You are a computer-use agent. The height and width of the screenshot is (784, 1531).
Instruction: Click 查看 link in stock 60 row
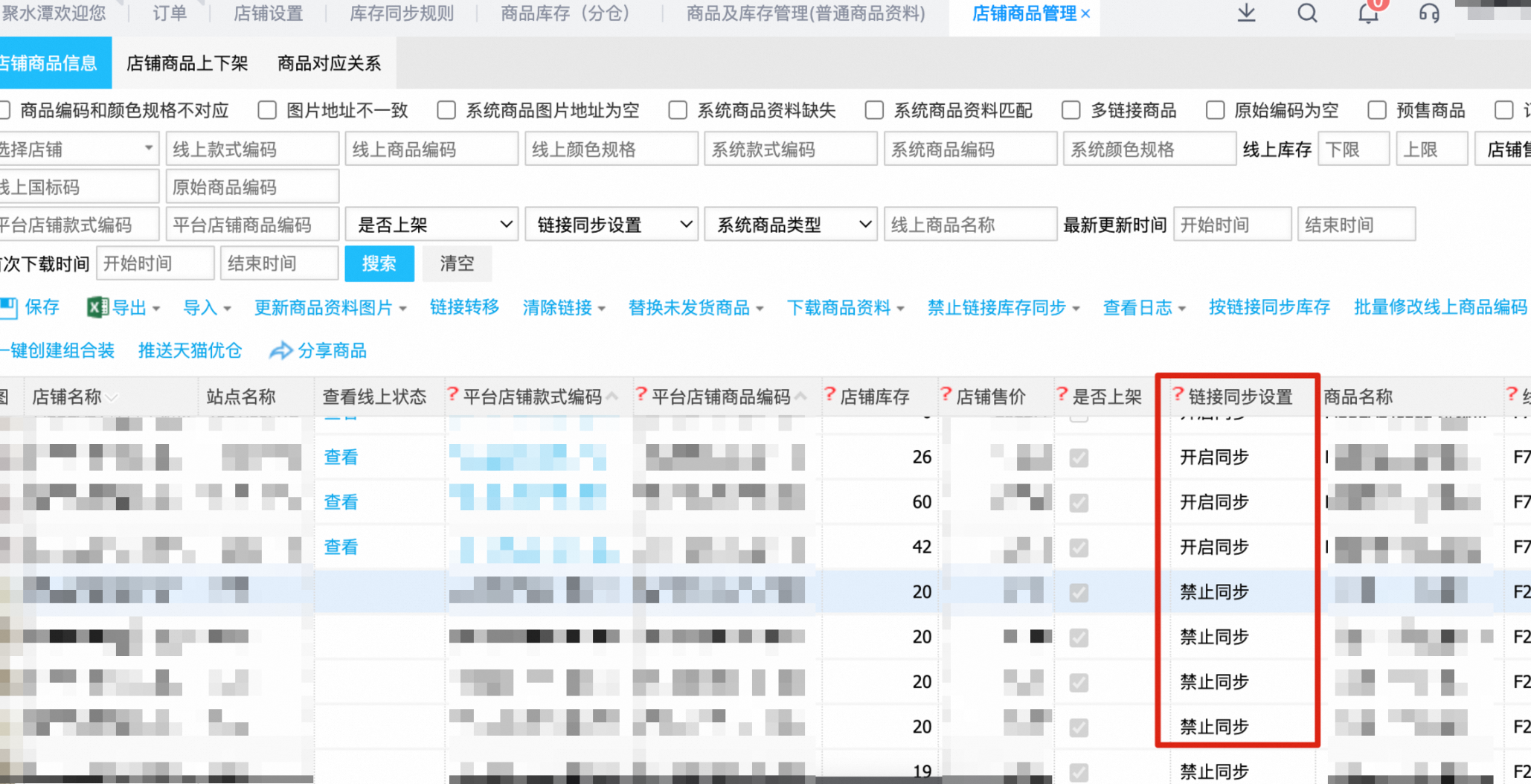click(341, 502)
